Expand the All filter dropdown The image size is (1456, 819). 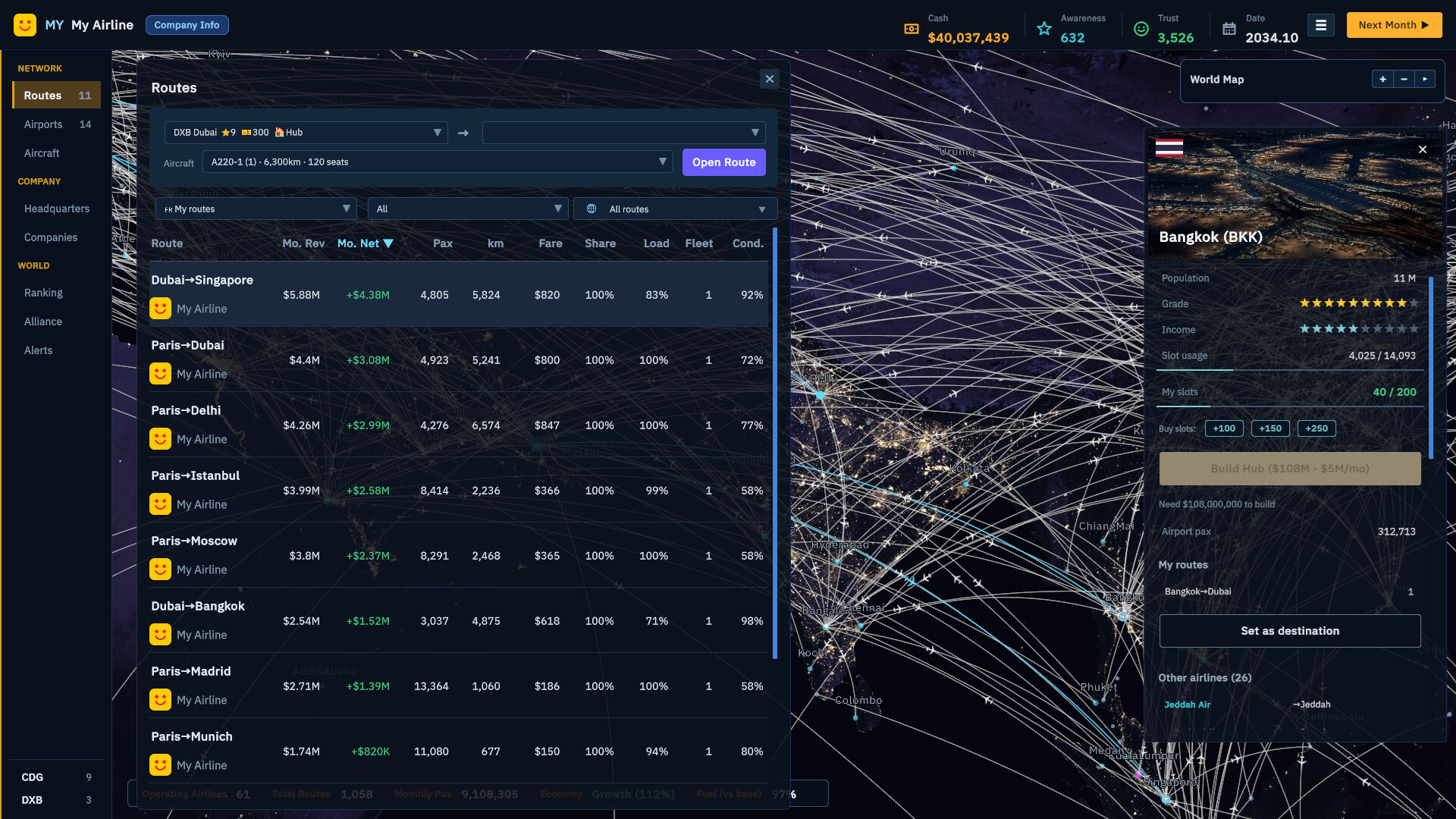pos(468,209)
